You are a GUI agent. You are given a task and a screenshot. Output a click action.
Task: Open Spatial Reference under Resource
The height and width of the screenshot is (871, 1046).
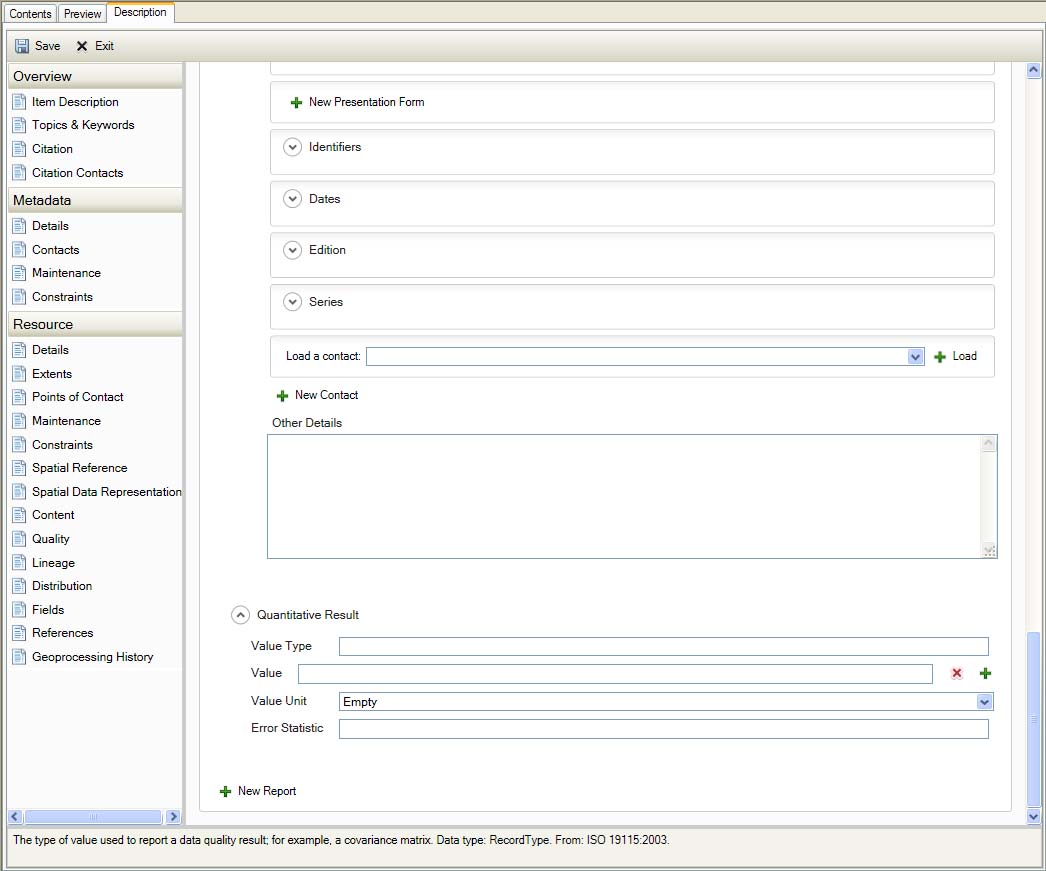[x=79, y=468]
